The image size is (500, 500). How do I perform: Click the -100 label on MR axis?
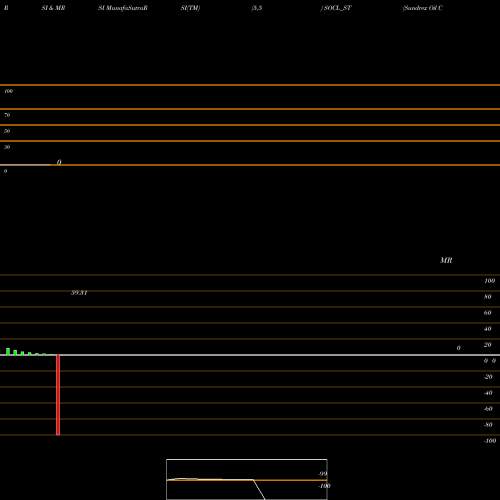(490, 441)
